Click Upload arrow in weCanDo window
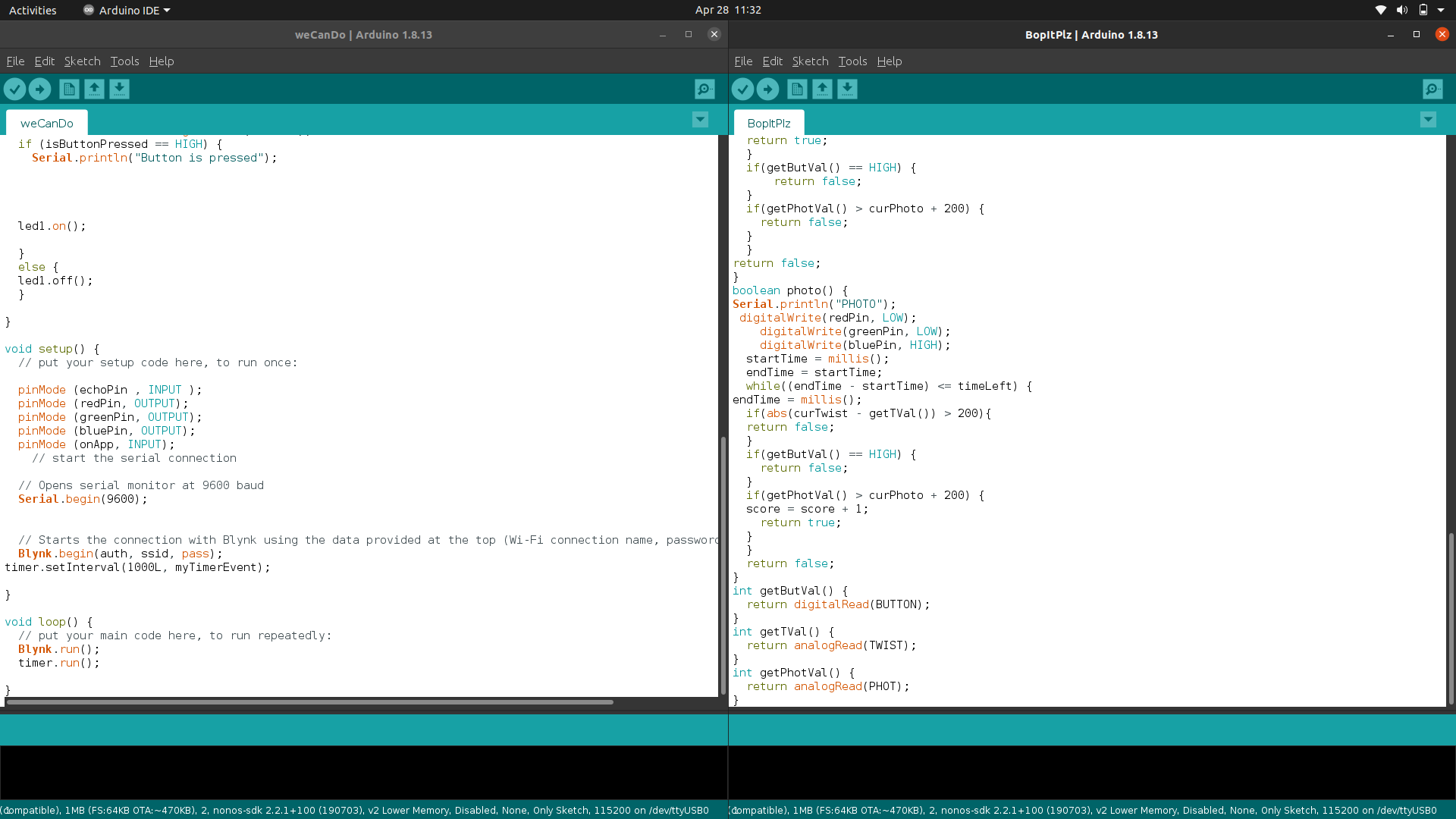This screenshot has width=1456, height=819. coord(39,89)
